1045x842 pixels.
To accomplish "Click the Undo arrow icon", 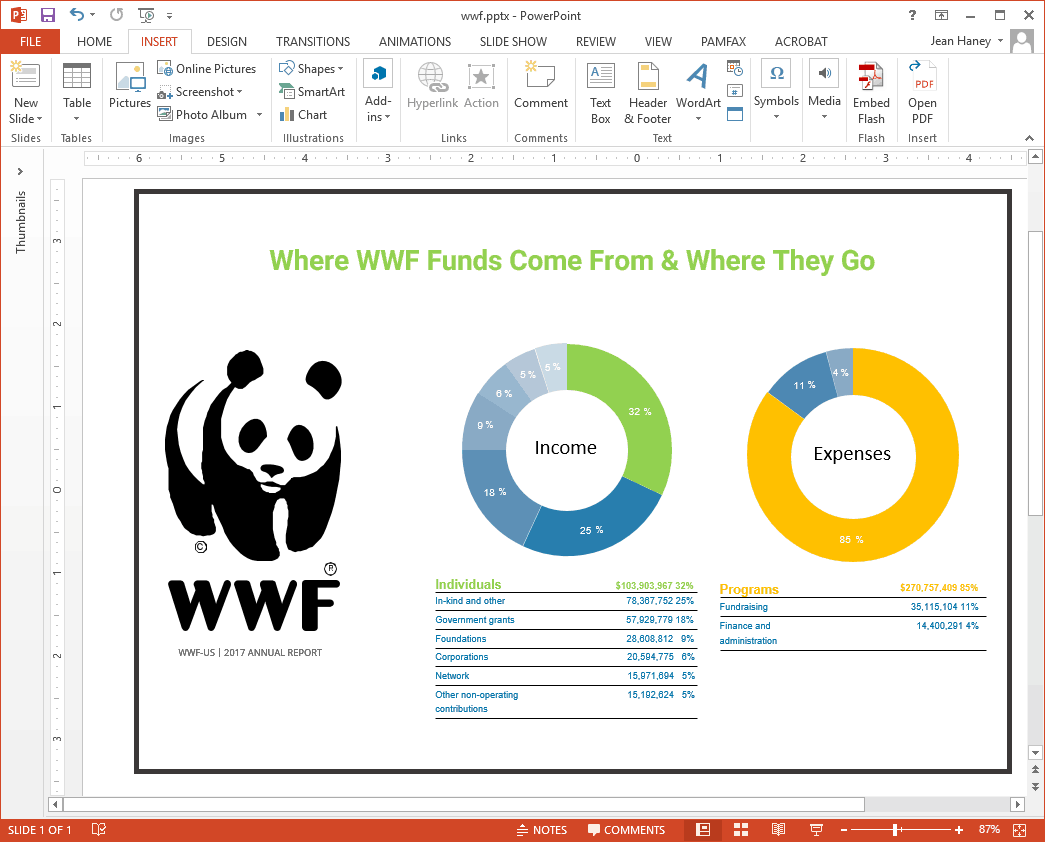I will (x=77, y=14).
